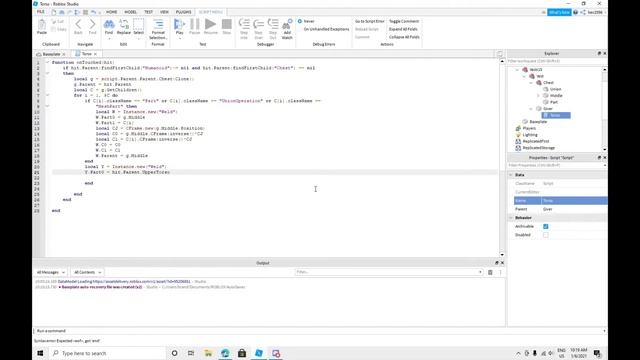
Task: Toggle the Archivable checkbox
Action: pyautogui.click(x=546, y=227)
